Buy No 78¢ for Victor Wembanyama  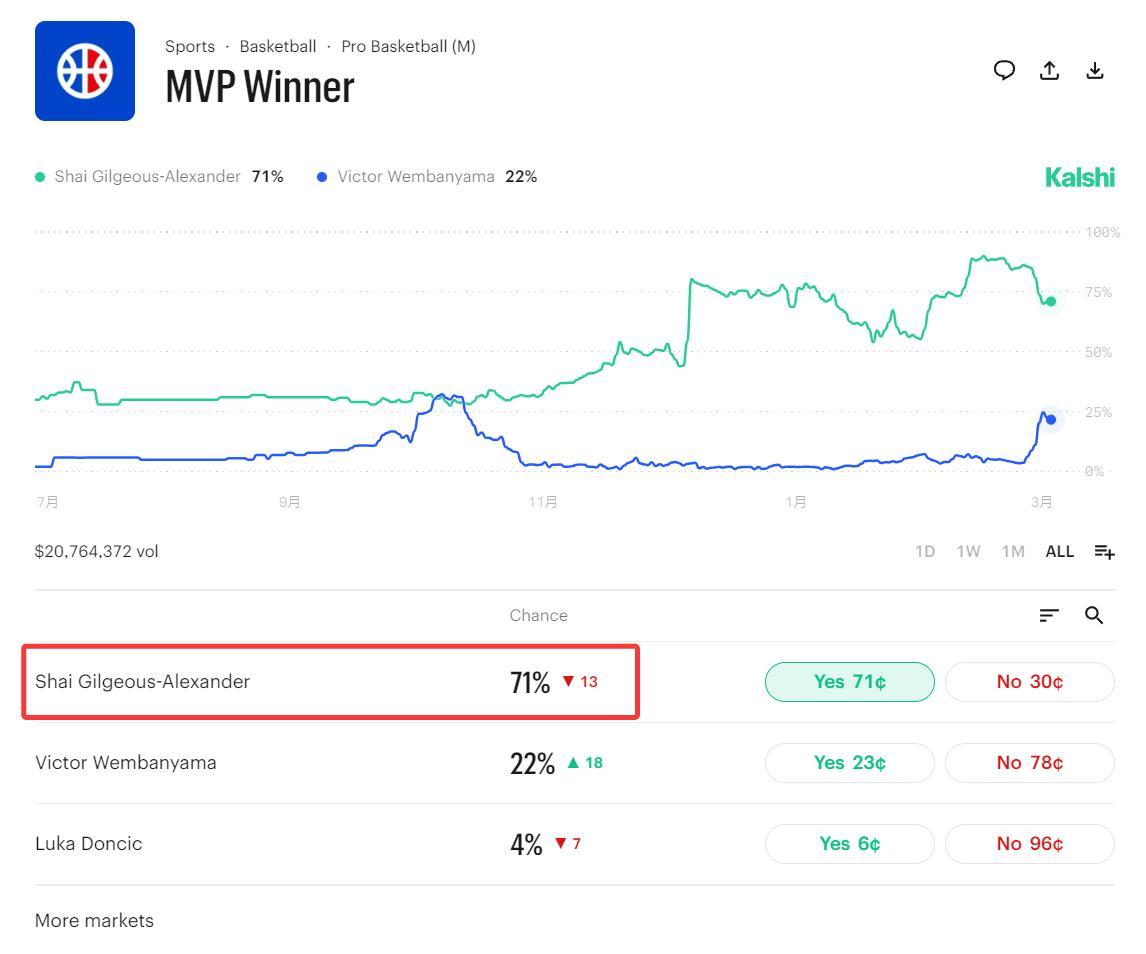pos(1029,763)
